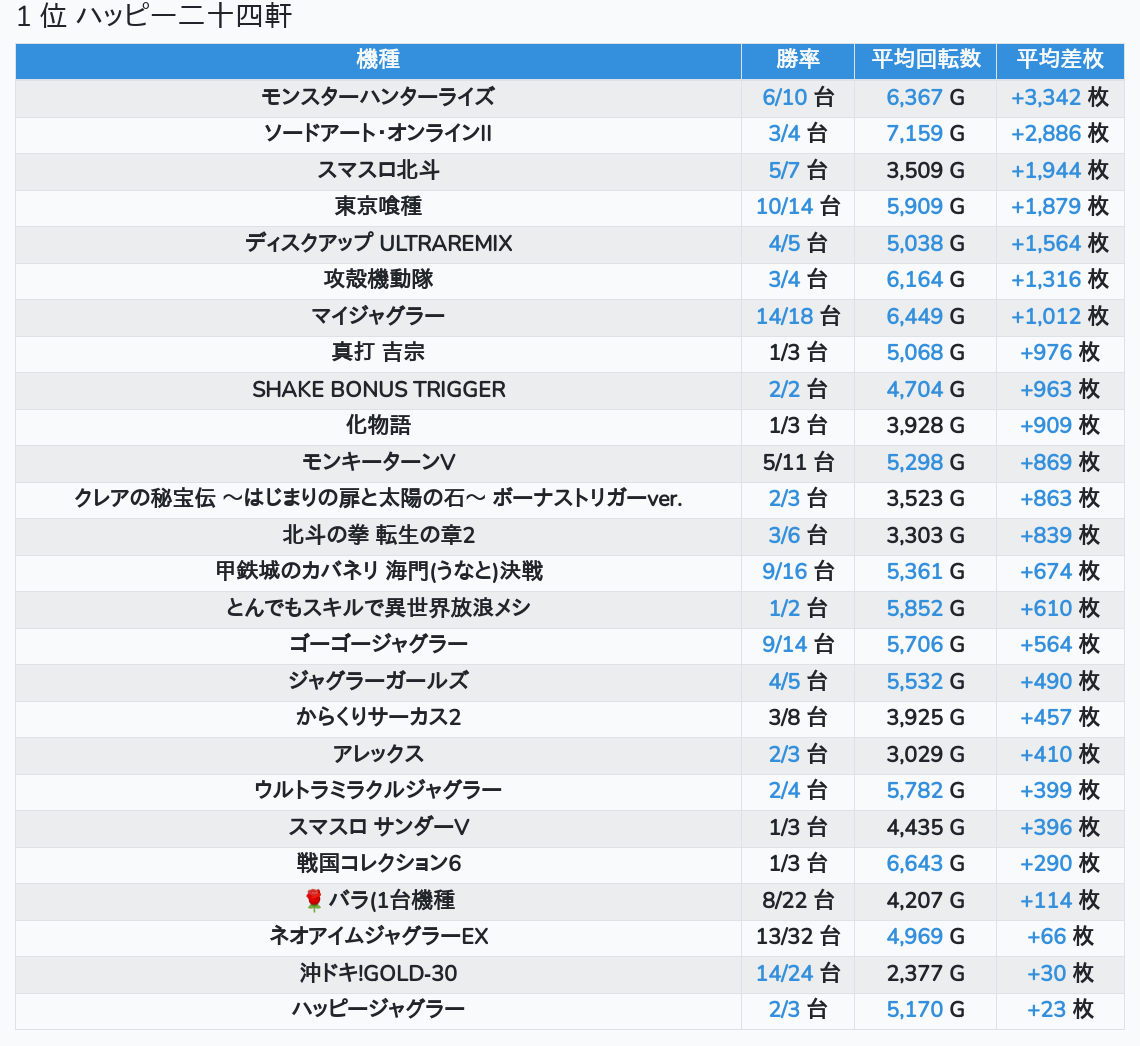This screenshot has width=1140, height=1046.
Task: Select the アレックス machine name
Action: click(x=378, y=754)
